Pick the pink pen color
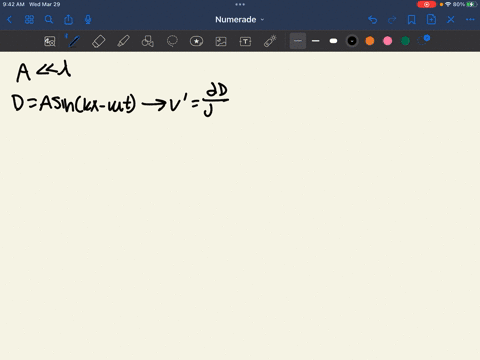Image resolution: width=480 pixels, height=360 pixels. (387, 41)
